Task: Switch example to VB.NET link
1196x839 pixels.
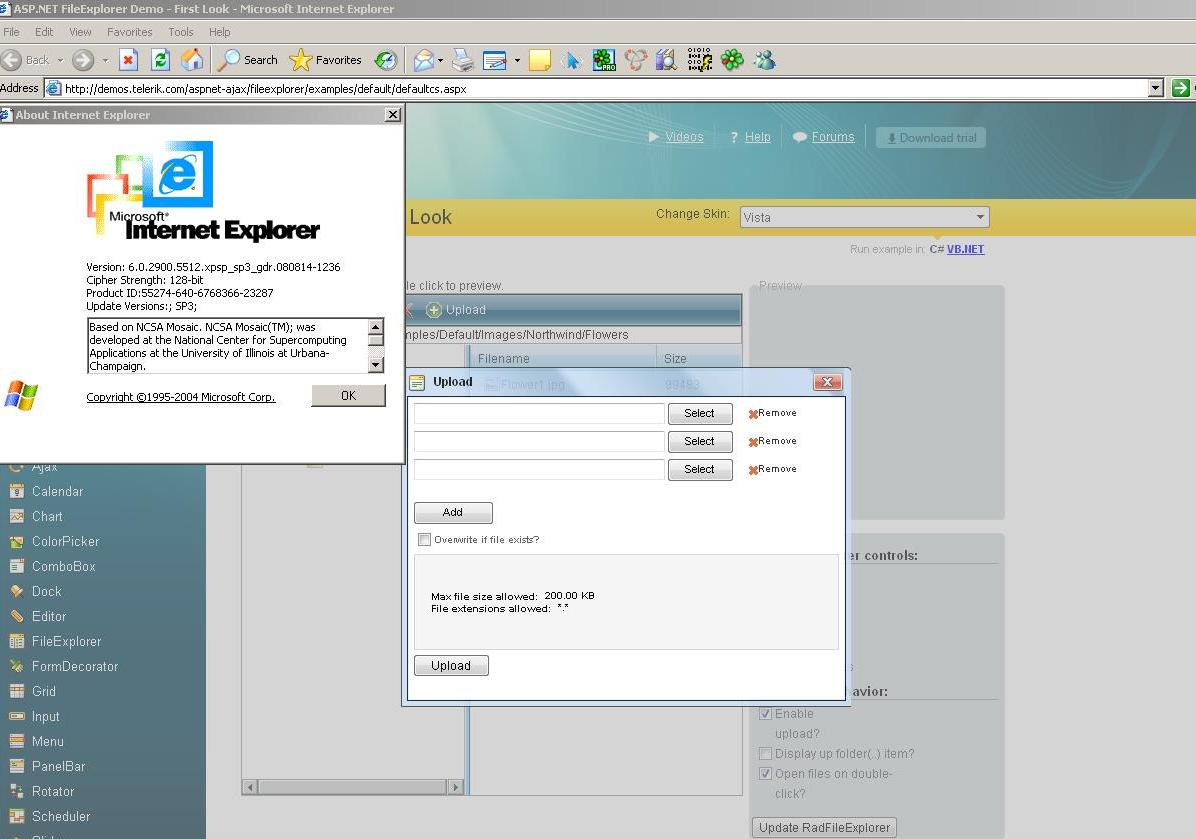Action: 966,249
